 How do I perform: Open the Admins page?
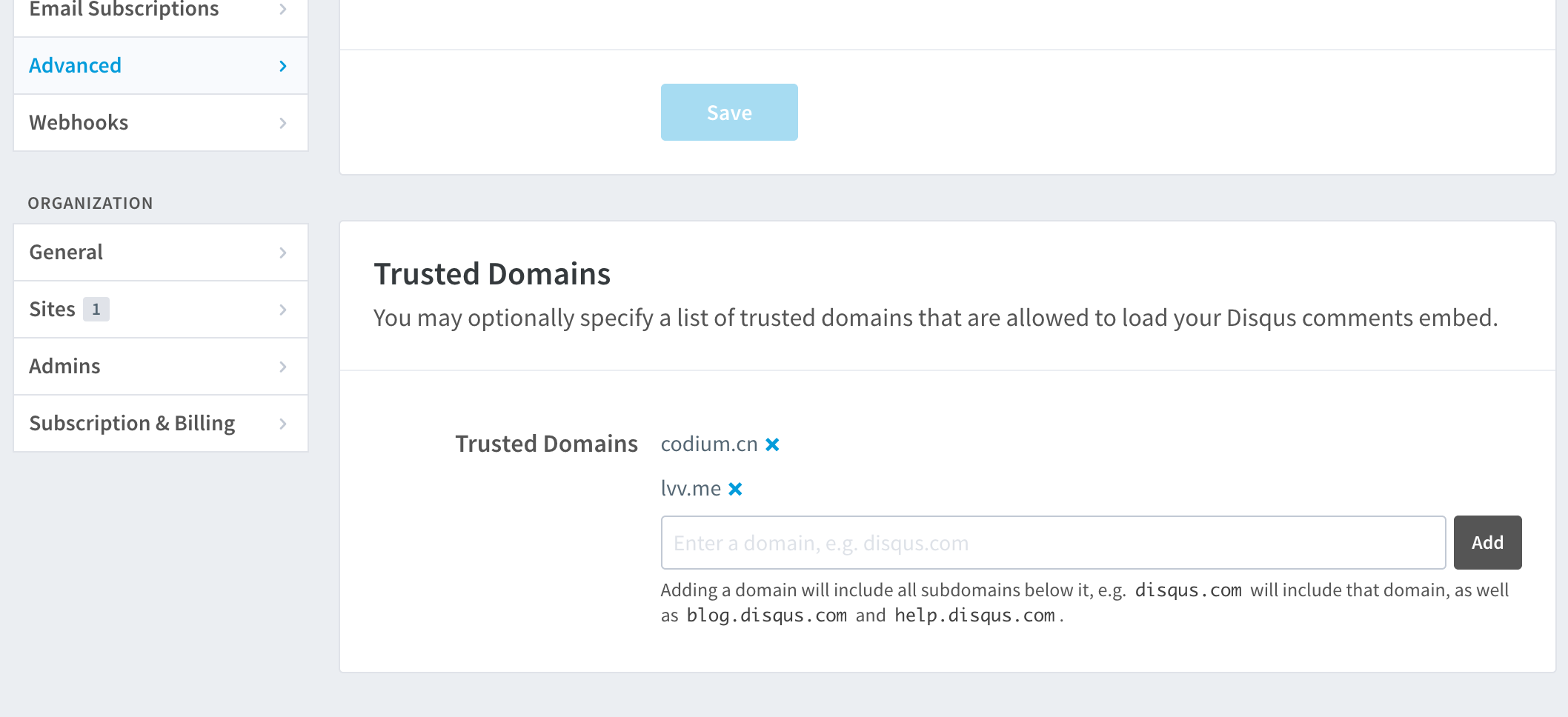(64, 367)
